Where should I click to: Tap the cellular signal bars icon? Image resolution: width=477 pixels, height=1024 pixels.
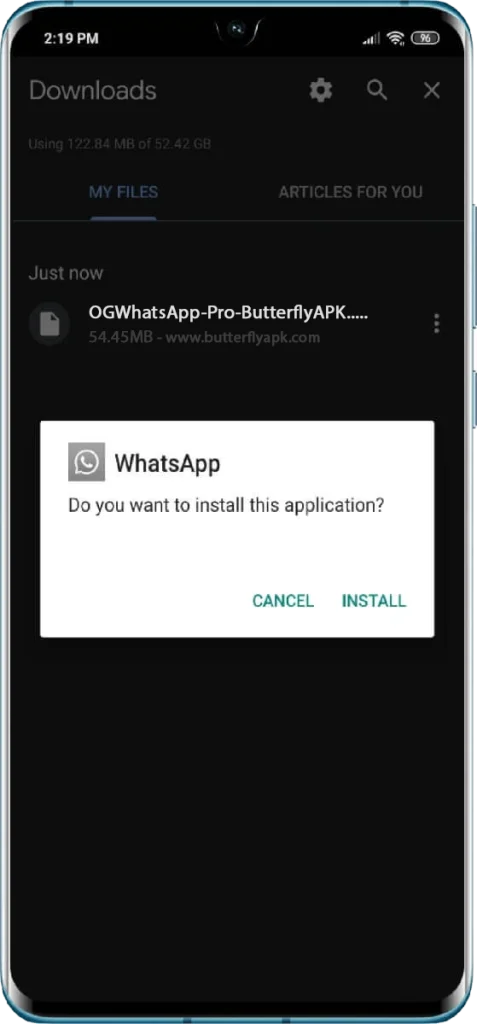pyautogui.click(x=371, y=39)
